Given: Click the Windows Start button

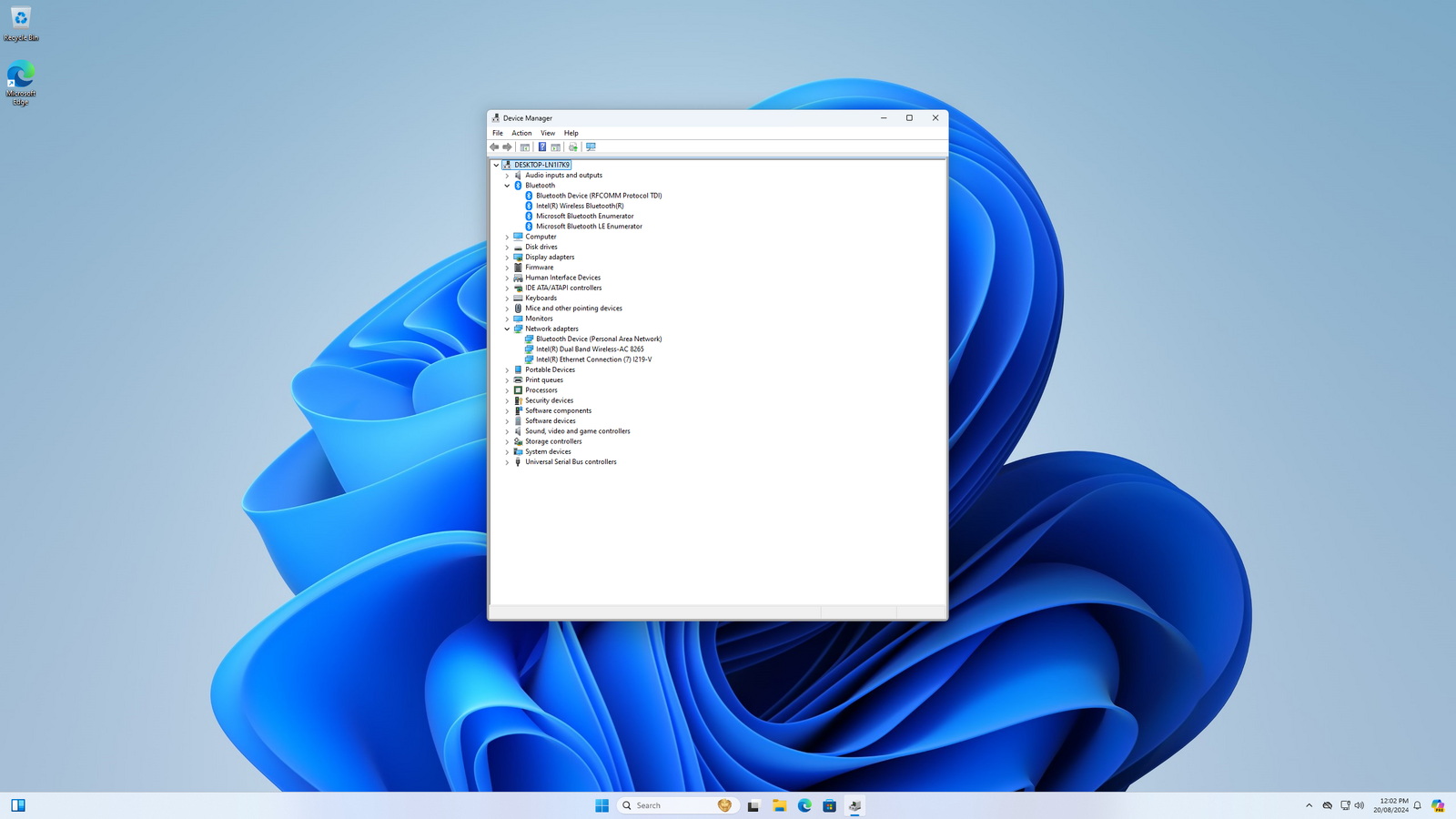Looking at the screenshot, I should pyautogui.click(x=602, y=805).
